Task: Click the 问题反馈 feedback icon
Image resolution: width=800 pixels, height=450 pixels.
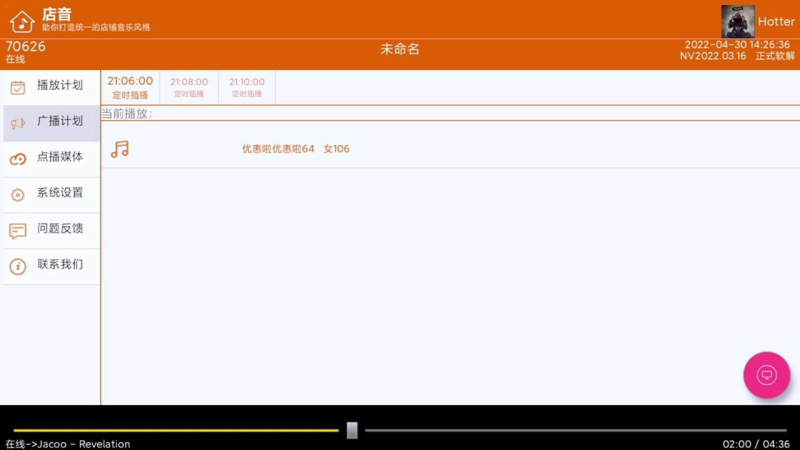Action: coord(17,230)
